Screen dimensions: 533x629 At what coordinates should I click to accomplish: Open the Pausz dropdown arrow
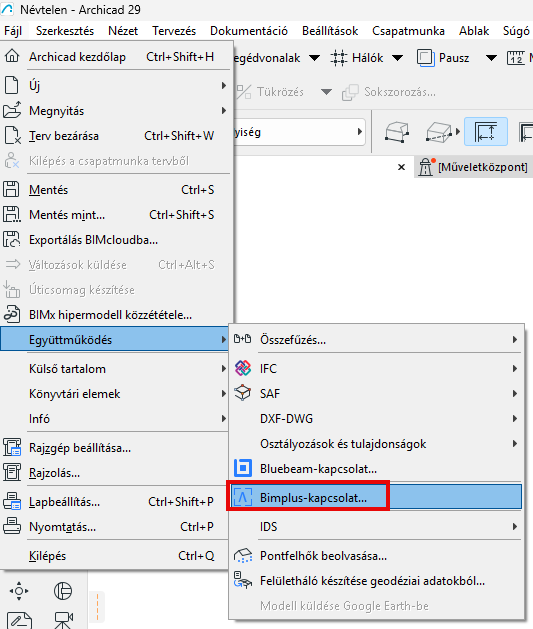click(491, 58)
